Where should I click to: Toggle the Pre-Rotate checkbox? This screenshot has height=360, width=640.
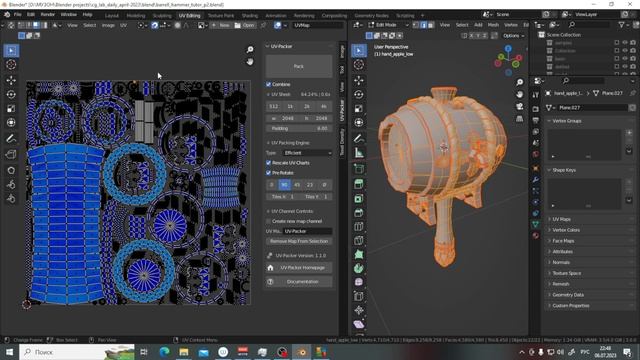point(269,173)
